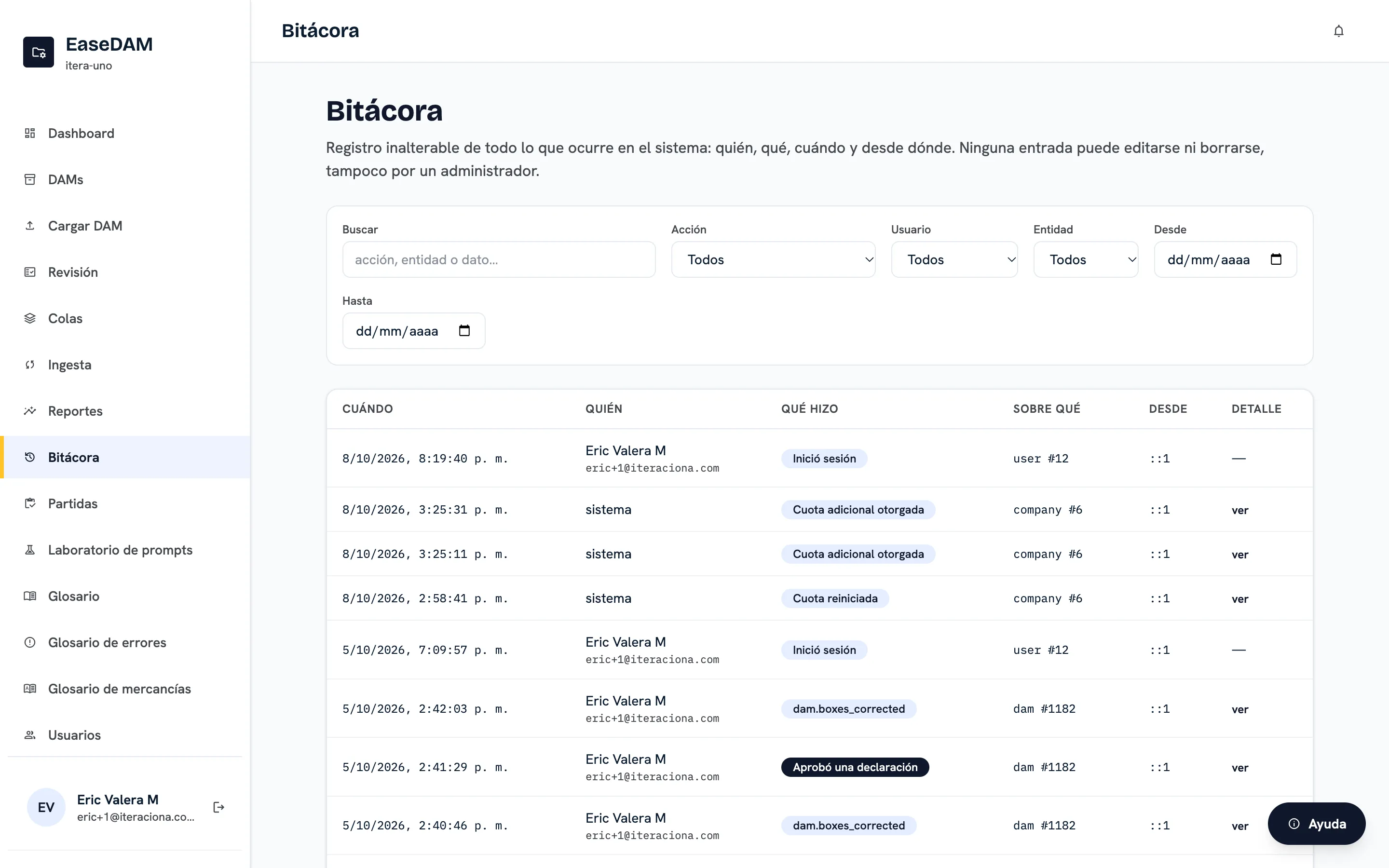Click the Cuota reiniciada badge
1389x868 pixels.
click(x=834, y=598)
